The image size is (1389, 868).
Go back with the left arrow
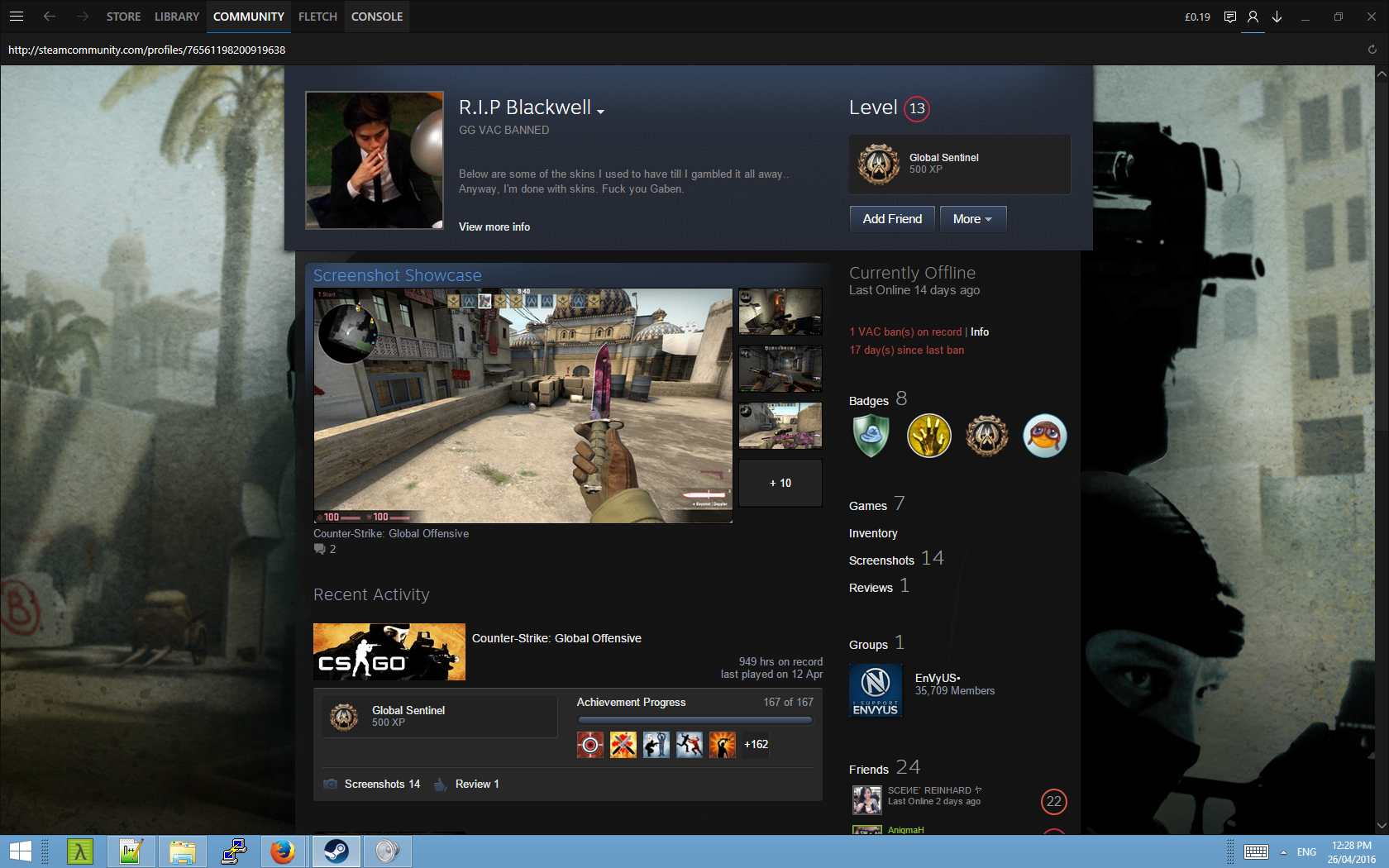pyautogui.click(x=50, y=17)
